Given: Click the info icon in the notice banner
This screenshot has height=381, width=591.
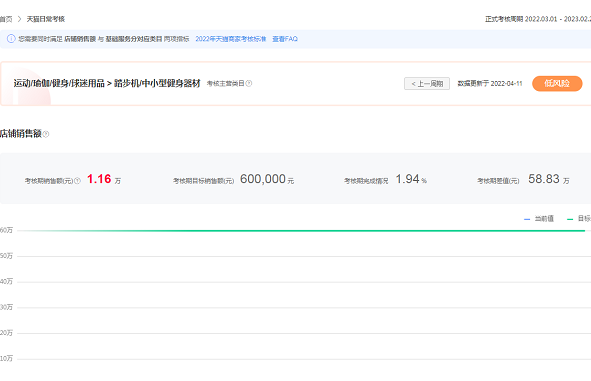Looking at the screenshot, I should pos(11,39).
